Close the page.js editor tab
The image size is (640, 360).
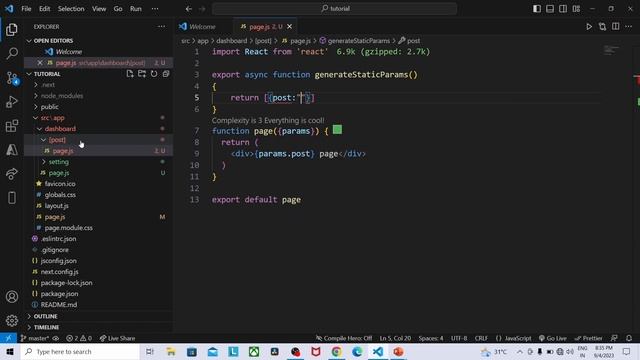(289, 27)
